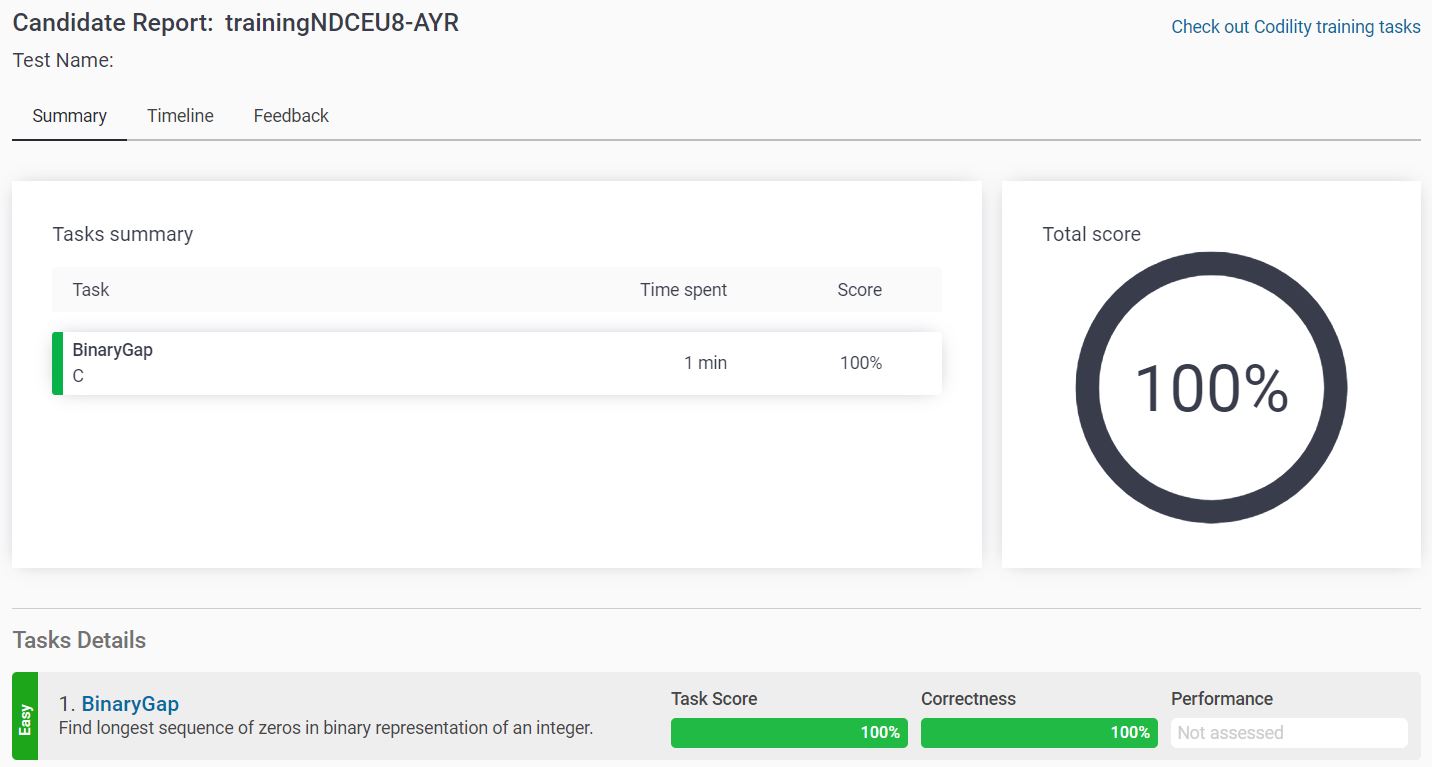Click the language C under BinaryGap
The image size is (1432, 767).
pos(78,377)
